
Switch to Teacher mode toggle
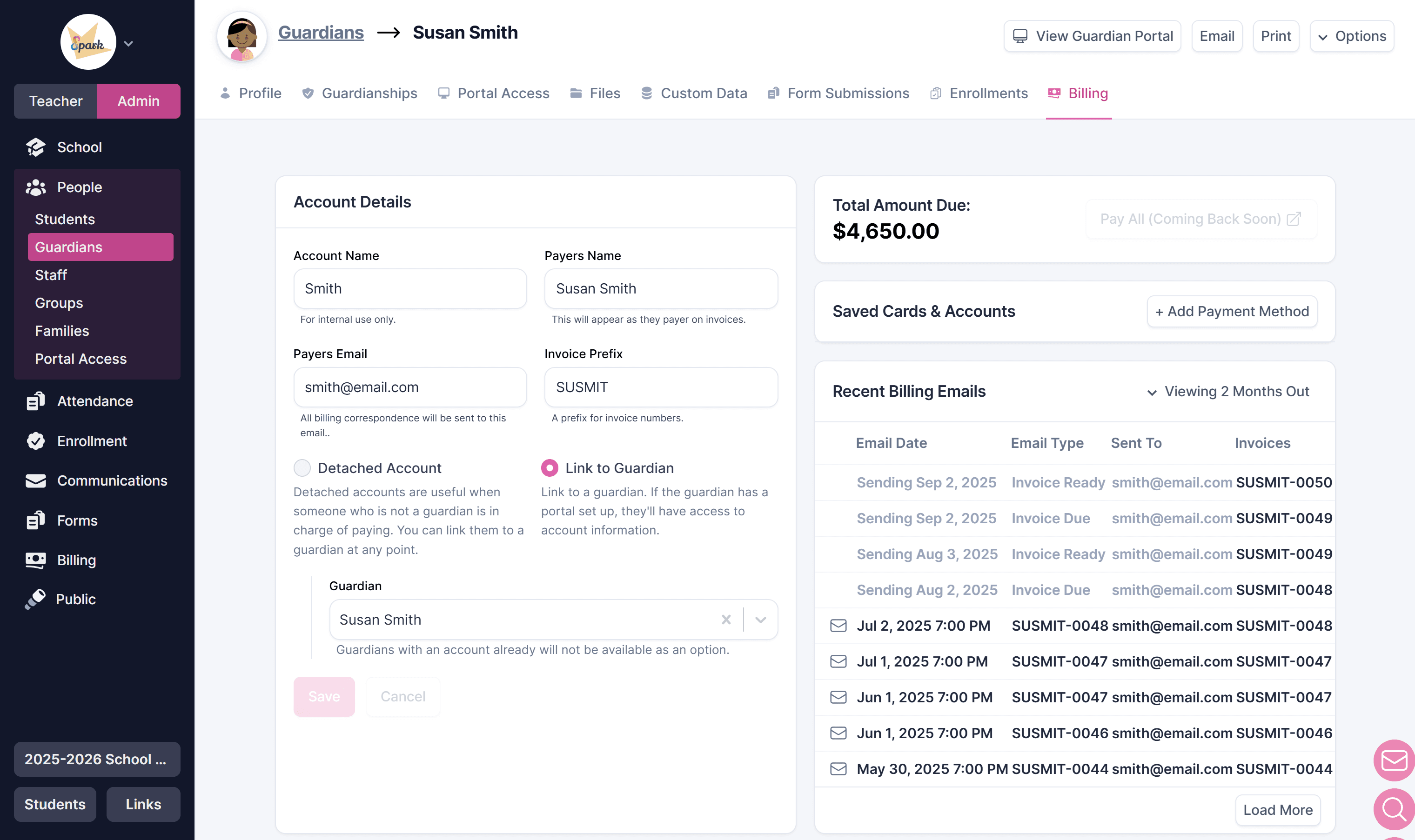[x=55, y=101]
